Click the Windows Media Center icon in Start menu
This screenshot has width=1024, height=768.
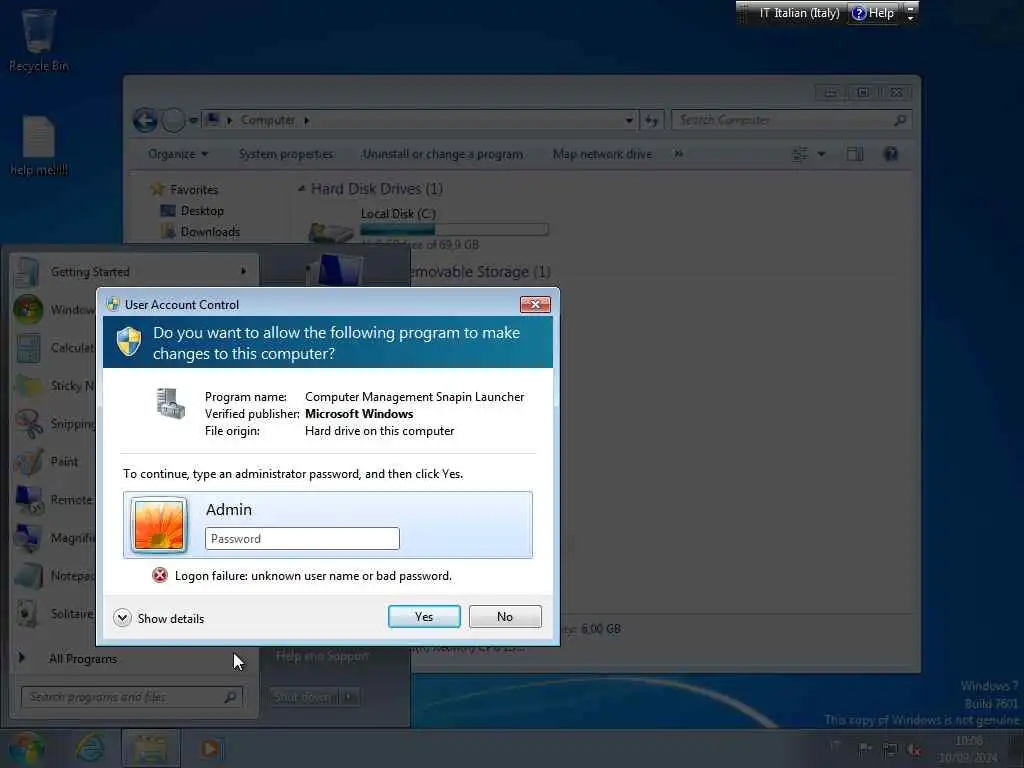click(x=28, y=310)
